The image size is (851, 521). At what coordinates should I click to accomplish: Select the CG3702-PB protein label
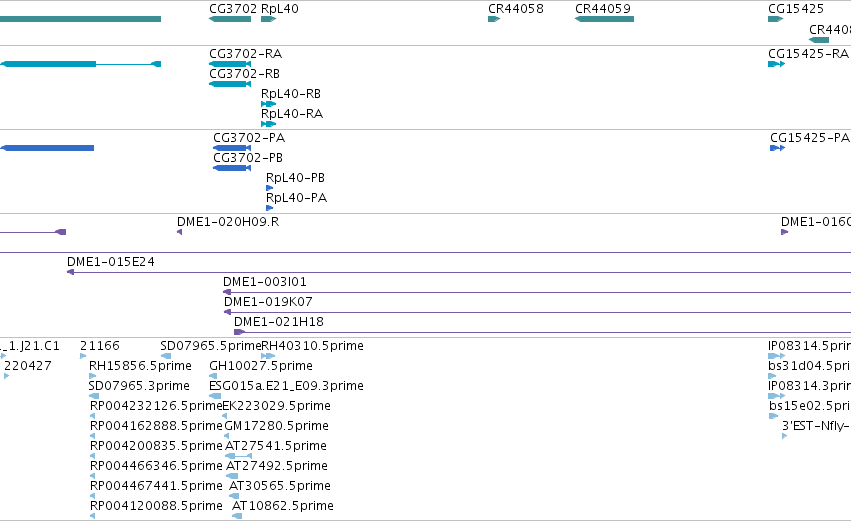248,158
